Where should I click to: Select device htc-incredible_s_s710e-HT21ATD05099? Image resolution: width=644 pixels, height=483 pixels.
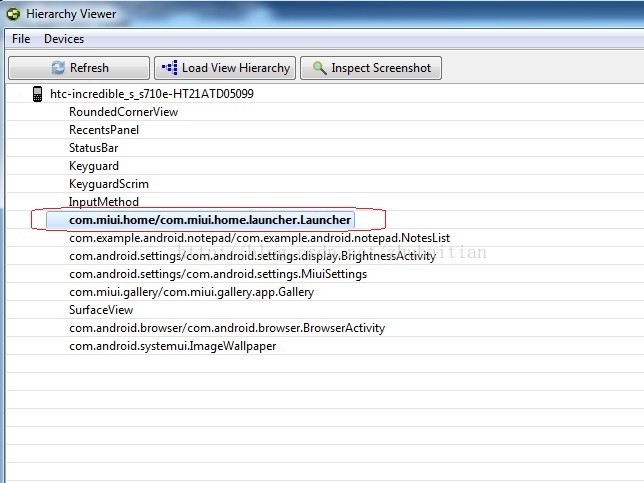tap(152, 94)
